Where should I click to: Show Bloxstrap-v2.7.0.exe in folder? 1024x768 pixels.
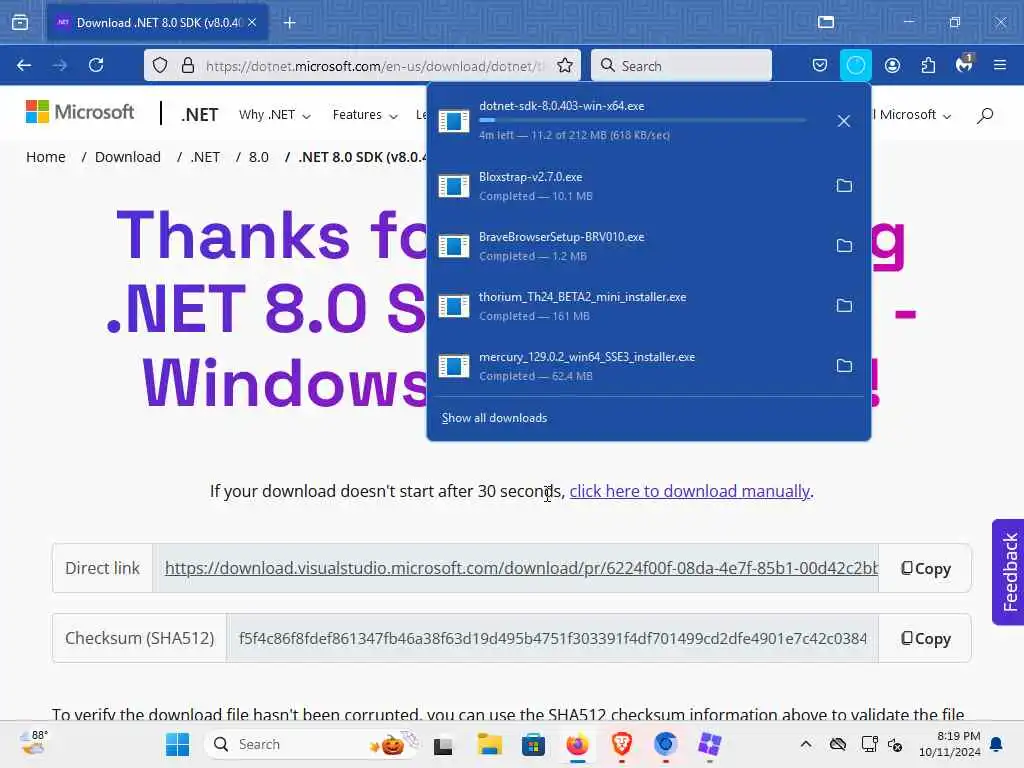844,185
